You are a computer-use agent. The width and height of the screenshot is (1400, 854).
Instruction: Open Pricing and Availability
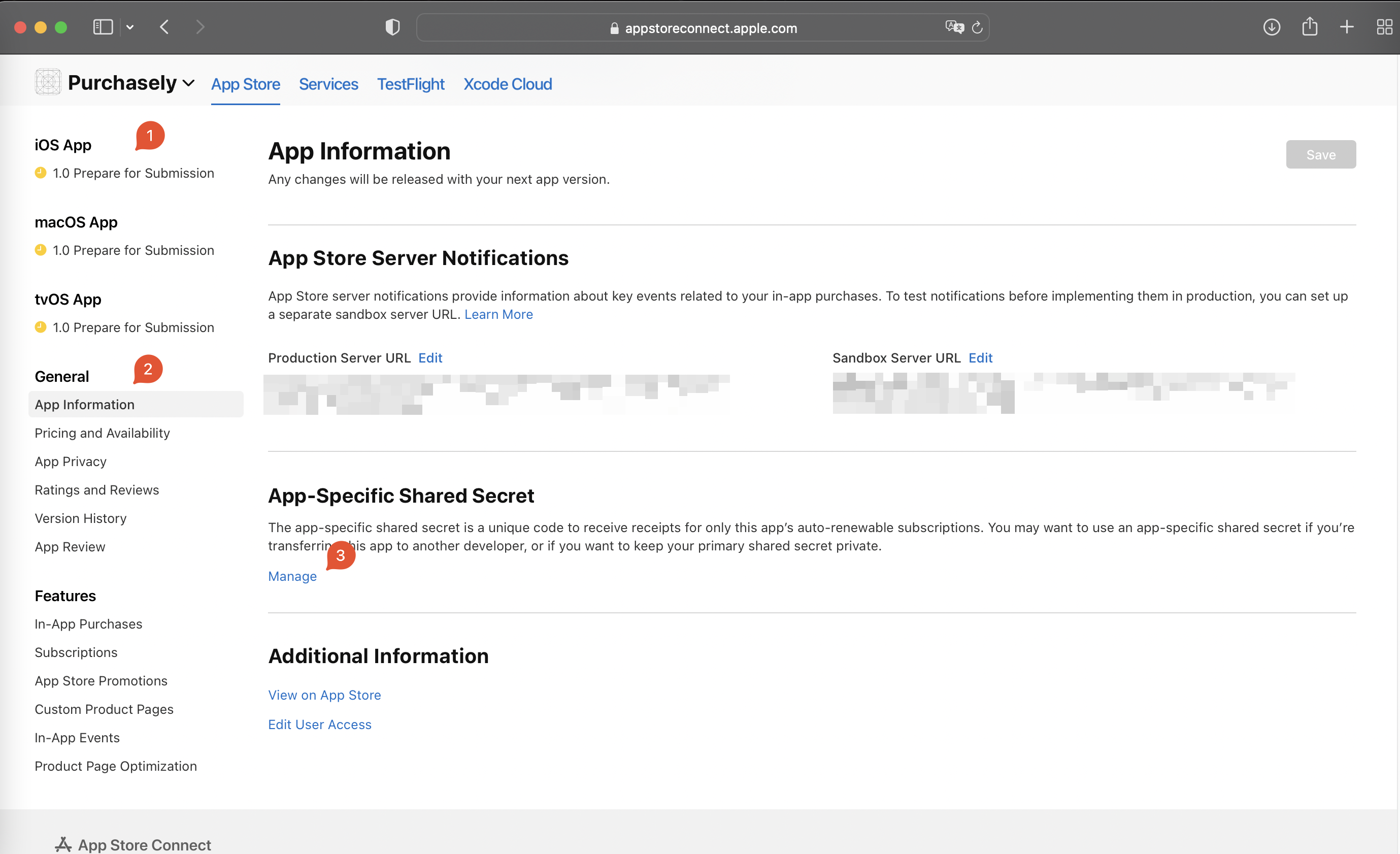[x=102, y=433]
